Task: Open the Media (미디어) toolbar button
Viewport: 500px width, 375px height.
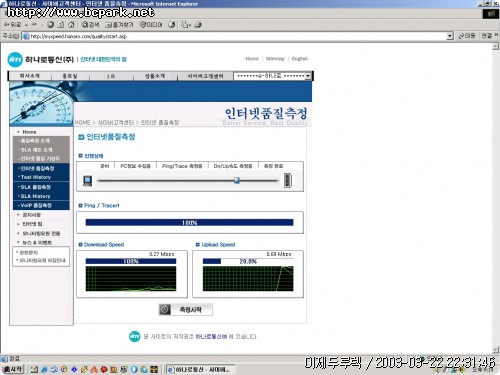Action: click(x=151, y=25)
